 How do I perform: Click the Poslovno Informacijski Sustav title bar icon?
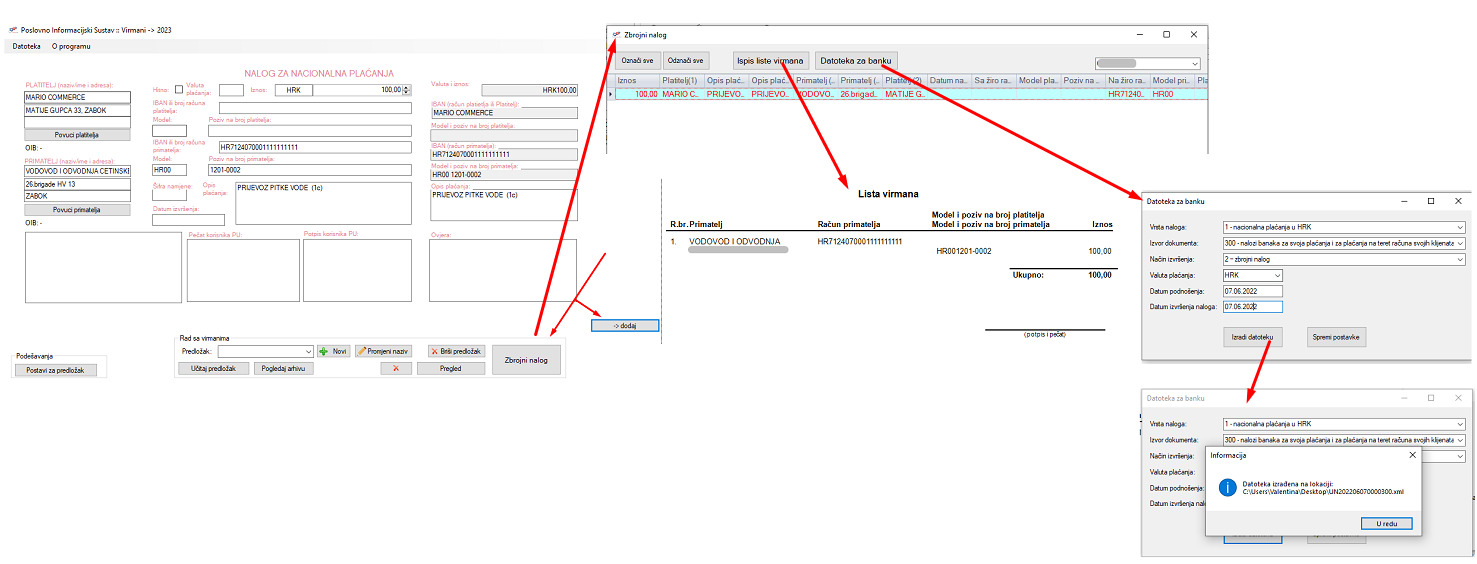[12, 30]
